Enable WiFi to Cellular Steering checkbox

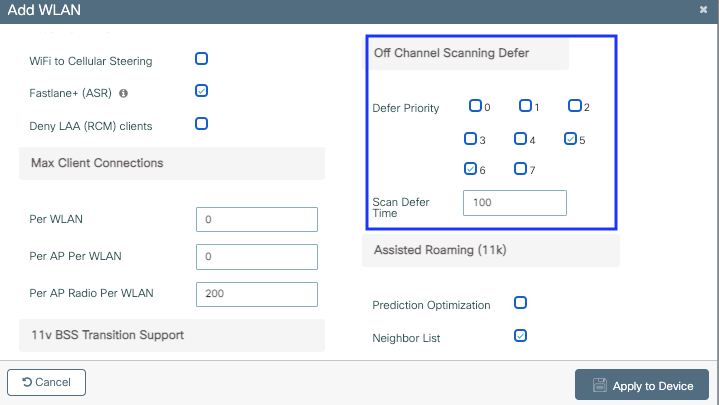[201, 59]
